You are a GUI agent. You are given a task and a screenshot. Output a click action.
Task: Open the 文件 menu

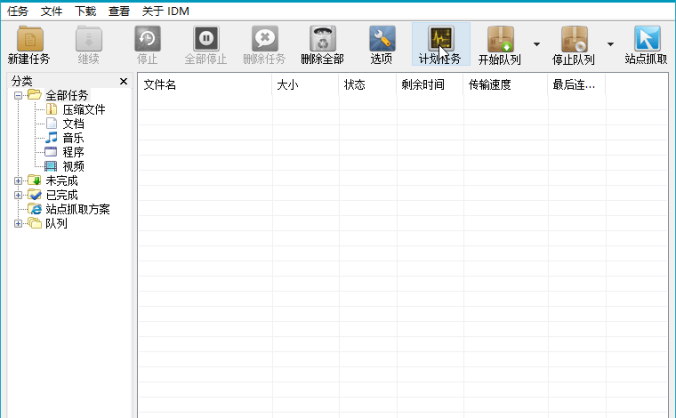[51, 11]
